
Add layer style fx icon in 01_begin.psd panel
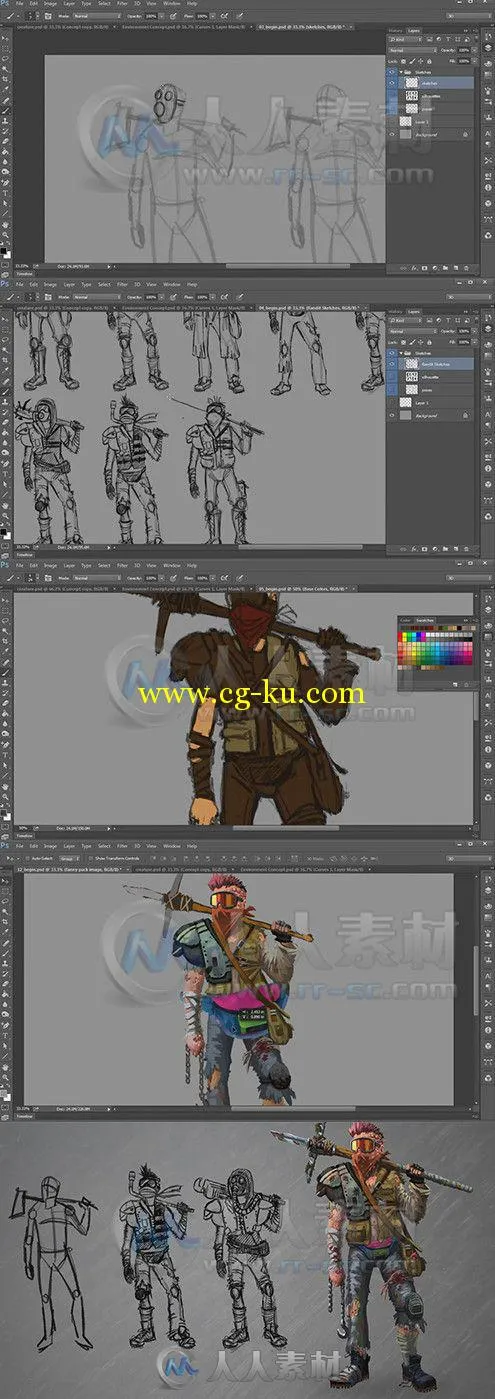click(414, 268)
